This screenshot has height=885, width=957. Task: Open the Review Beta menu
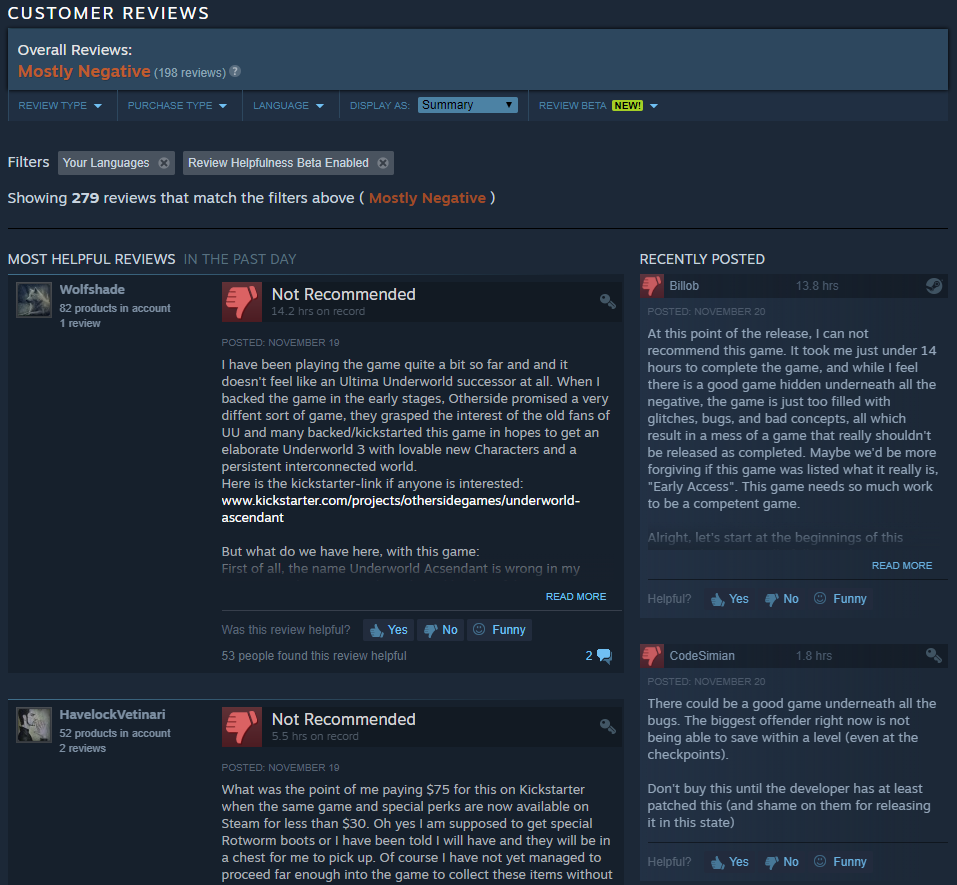pos(598,106)
